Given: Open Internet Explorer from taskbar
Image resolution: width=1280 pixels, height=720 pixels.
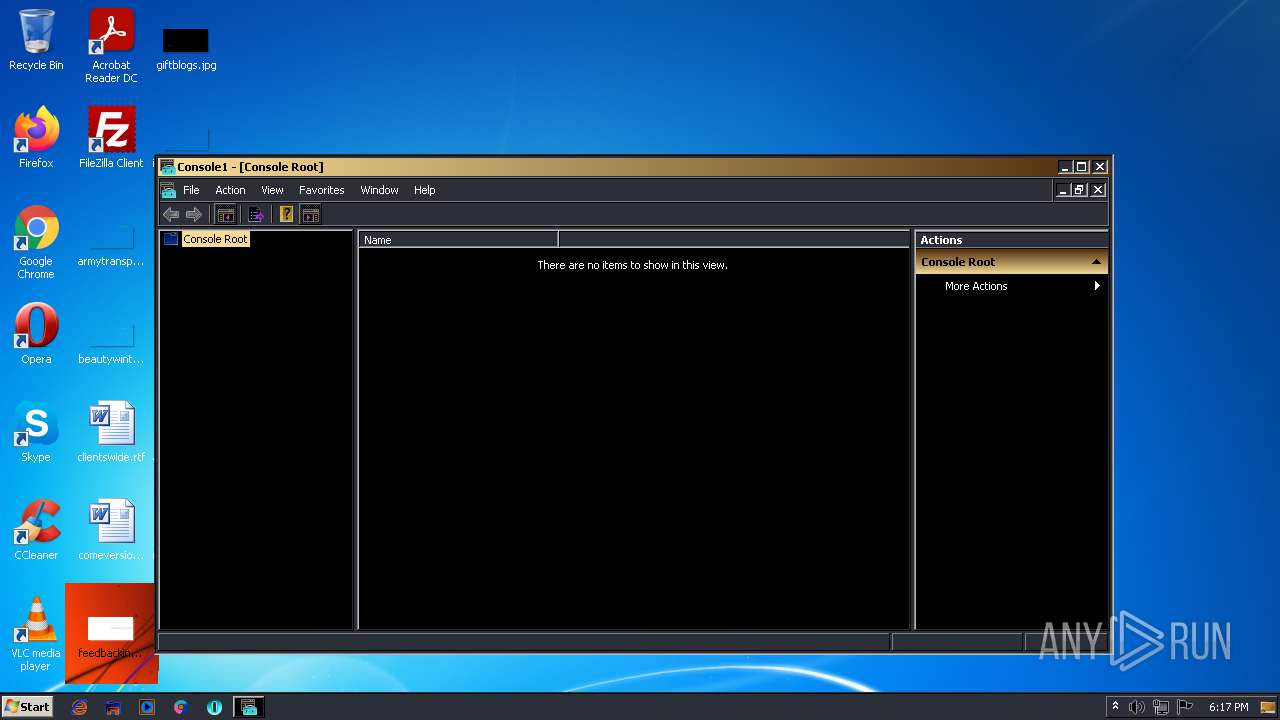Looking at the screenshot, I should (80, 707).
